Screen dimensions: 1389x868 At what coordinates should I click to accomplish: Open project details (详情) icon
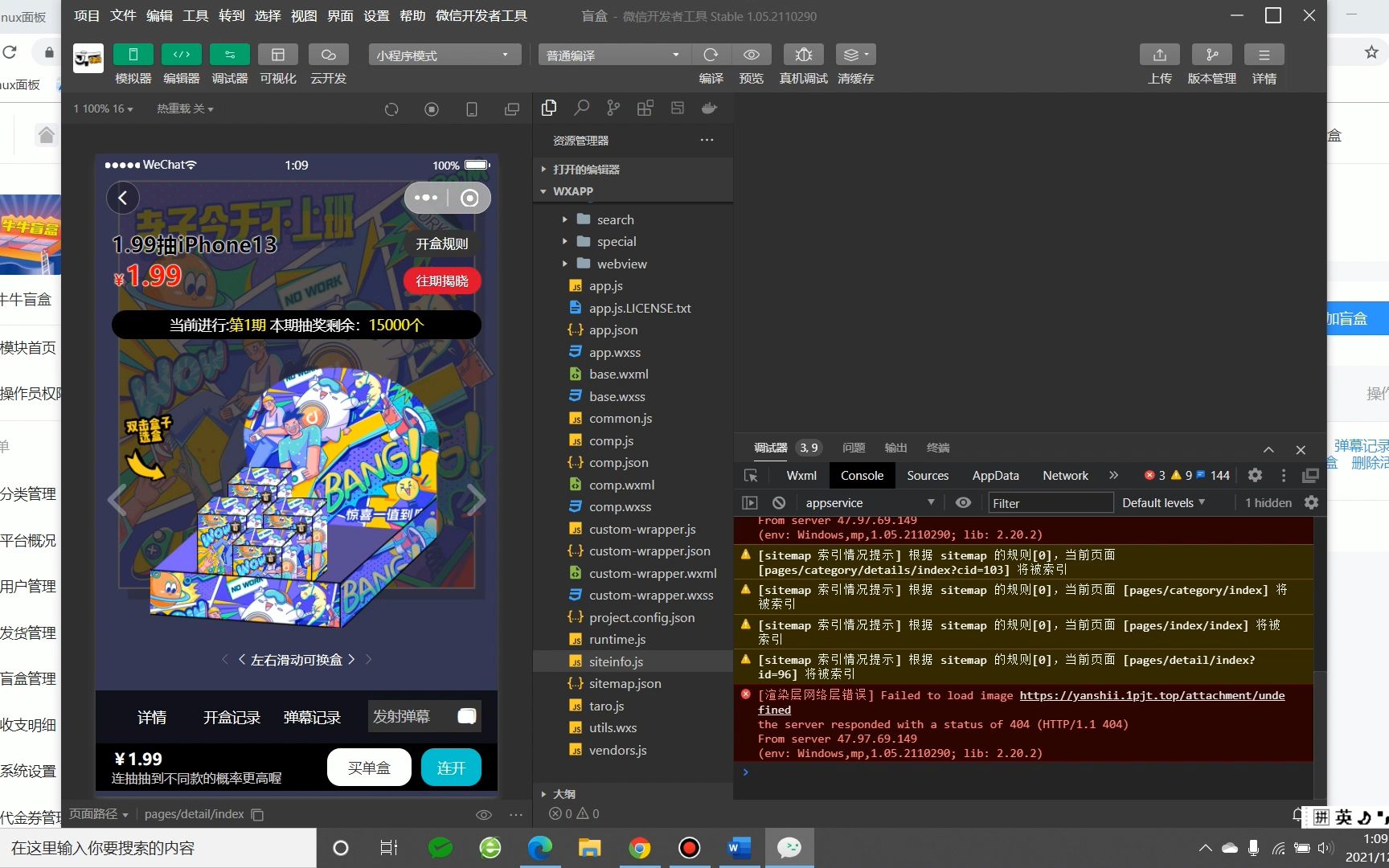pyautogui.click(x=1264, y=55)
